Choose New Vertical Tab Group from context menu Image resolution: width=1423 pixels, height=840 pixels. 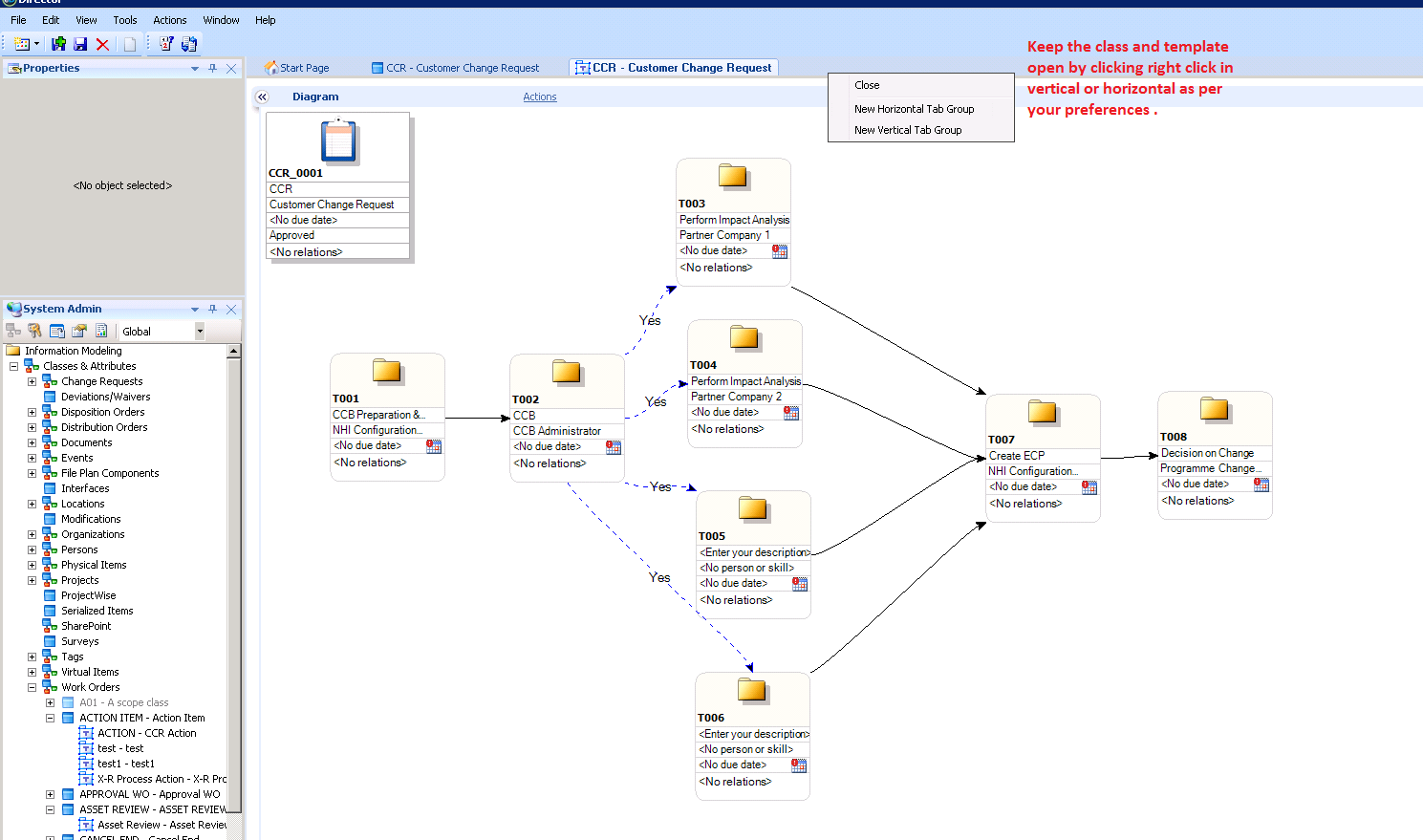click(x=908, y=130)
